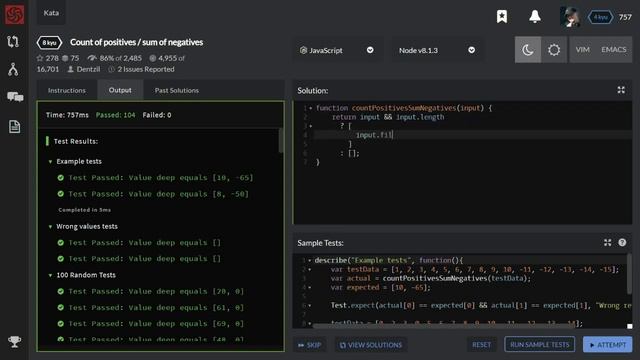The width and height of the screenshot is (640, 360).
Task: Open the docs page sidebar icon
Action: pos(14,127)
